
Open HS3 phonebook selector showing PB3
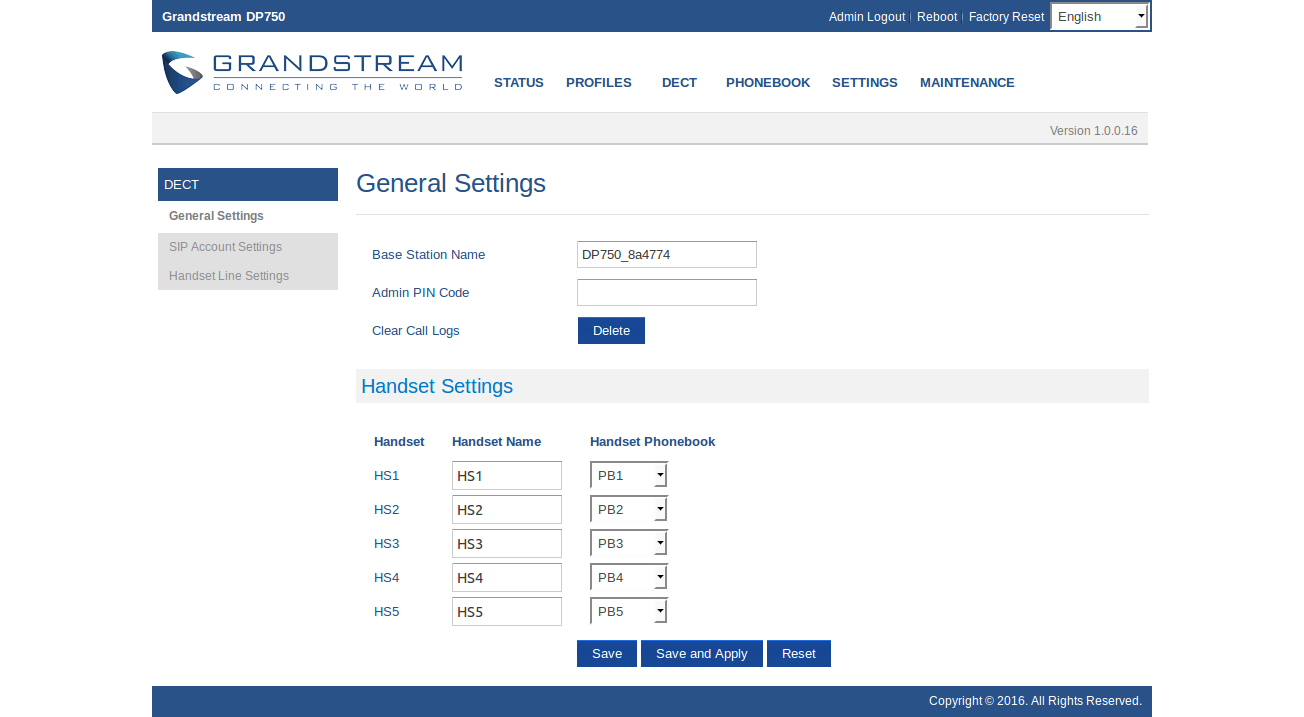click(x=628, y=544)
